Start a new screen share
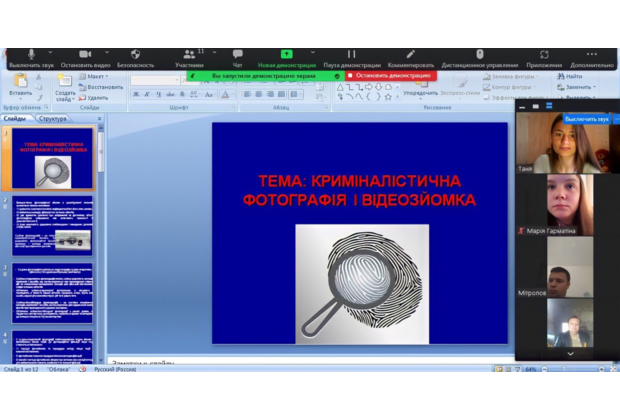The height and width of the screenshot is (420, 620). [287, 54]
